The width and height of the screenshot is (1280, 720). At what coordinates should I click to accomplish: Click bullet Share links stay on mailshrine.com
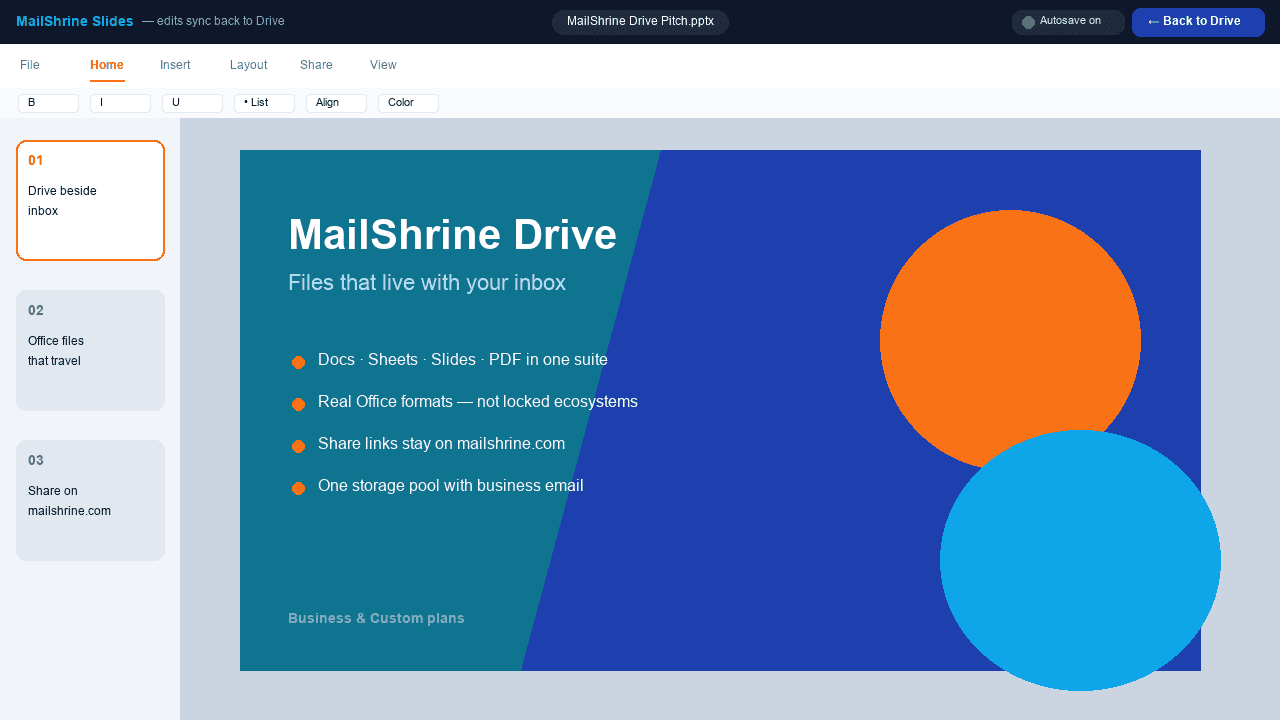point(441,444)
